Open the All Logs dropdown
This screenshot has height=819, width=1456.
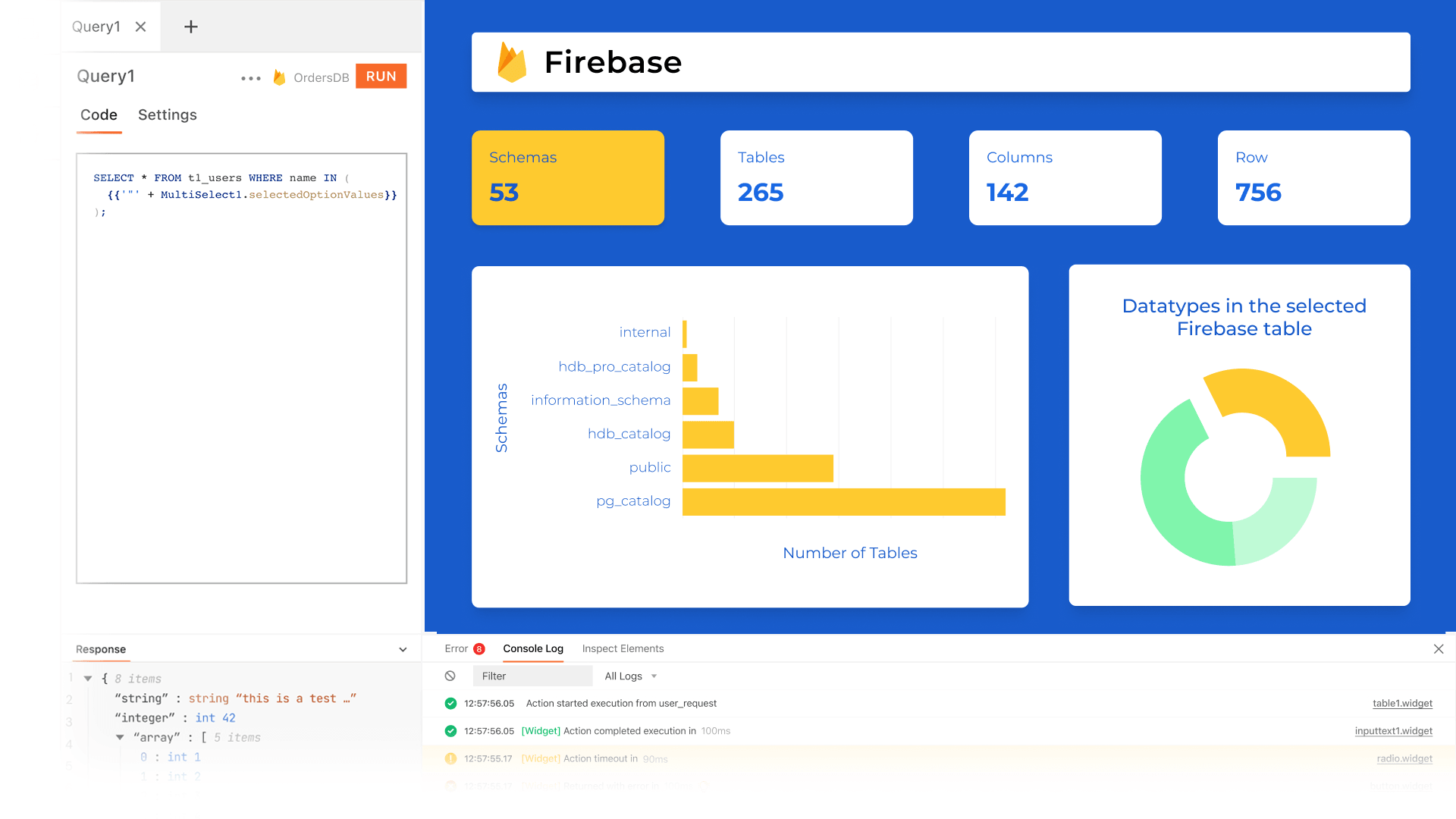pyautogui.click(x=629, y=676)
